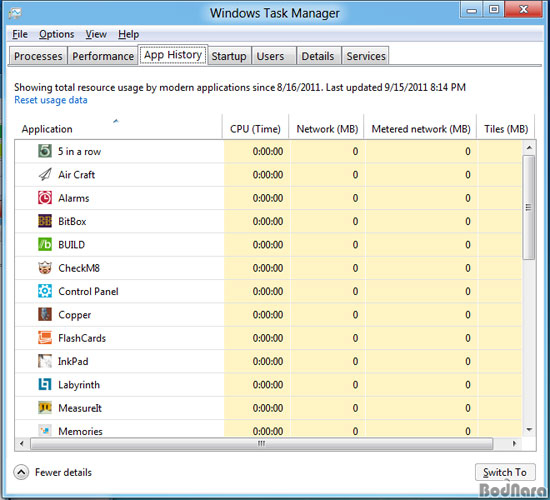Switch to the Details tab
The height and width of the screenshot is (500, 550).
(x=318, y=56)
